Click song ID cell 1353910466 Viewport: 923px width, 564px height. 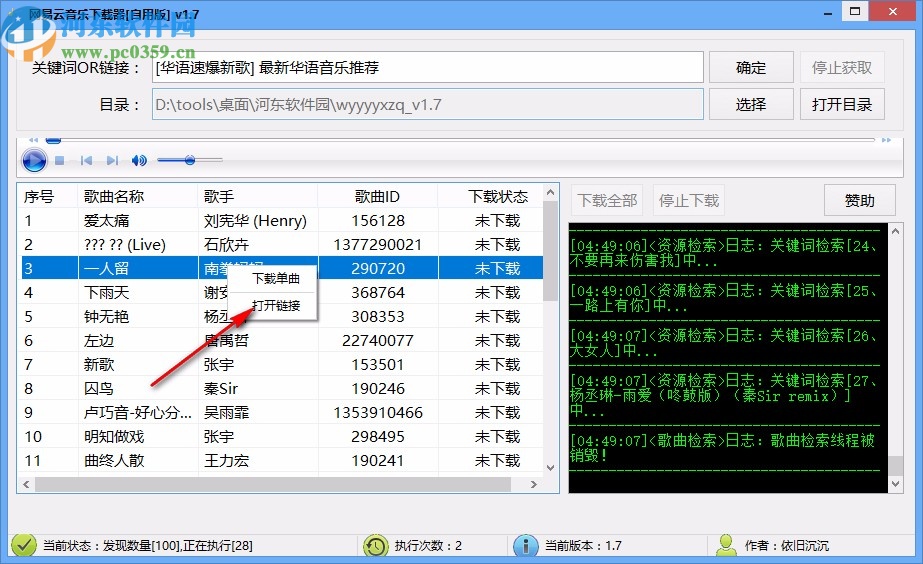[x=378, y=412]
